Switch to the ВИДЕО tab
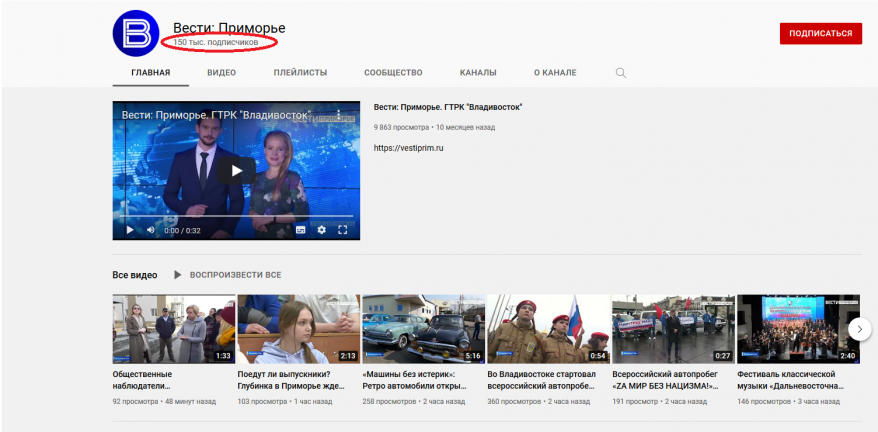 click(222, 73)
